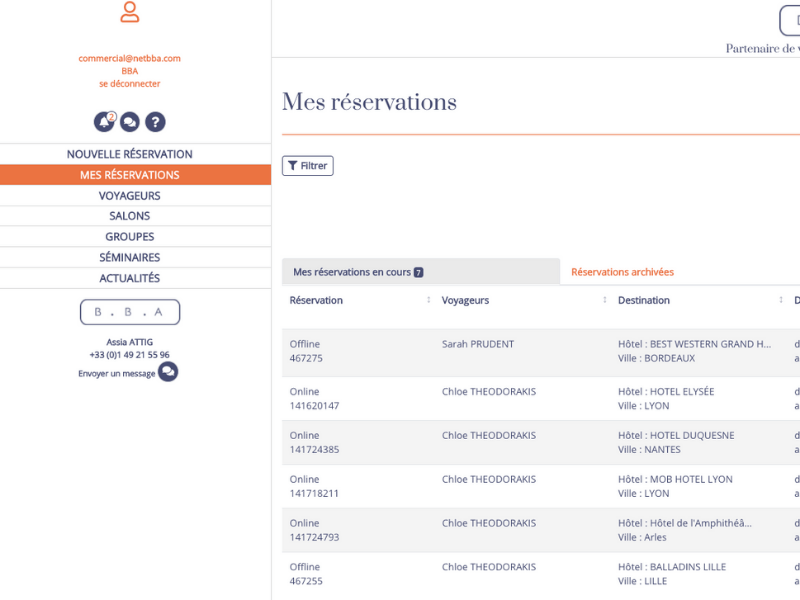This screenshot has height=600, width=800.
Task: Select reservation Online 141724793
Action: (314, 530)
